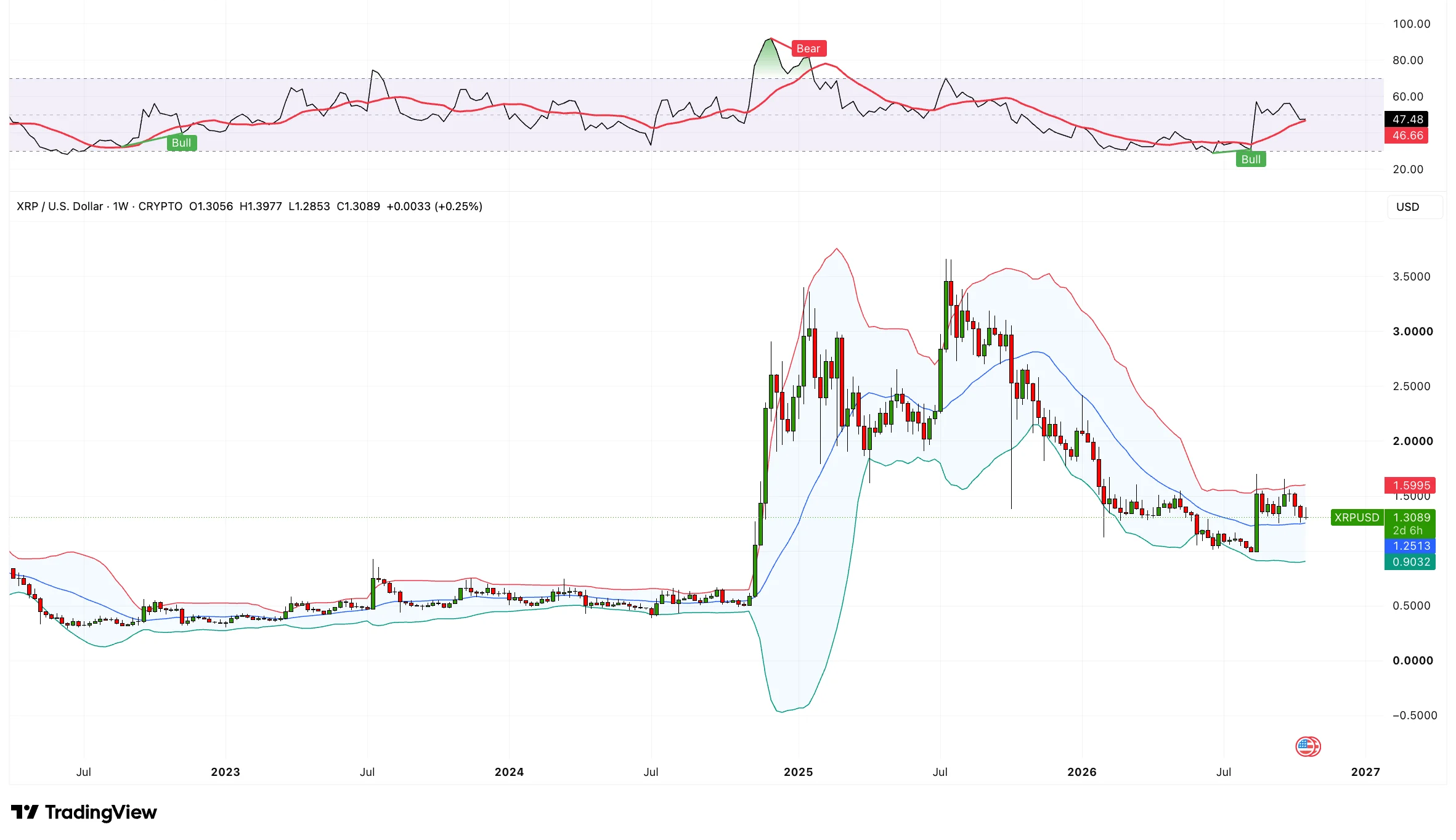
Task: Click the 0.5000 price axis label
Action: pyautogui.click(x=1412, y=606)
